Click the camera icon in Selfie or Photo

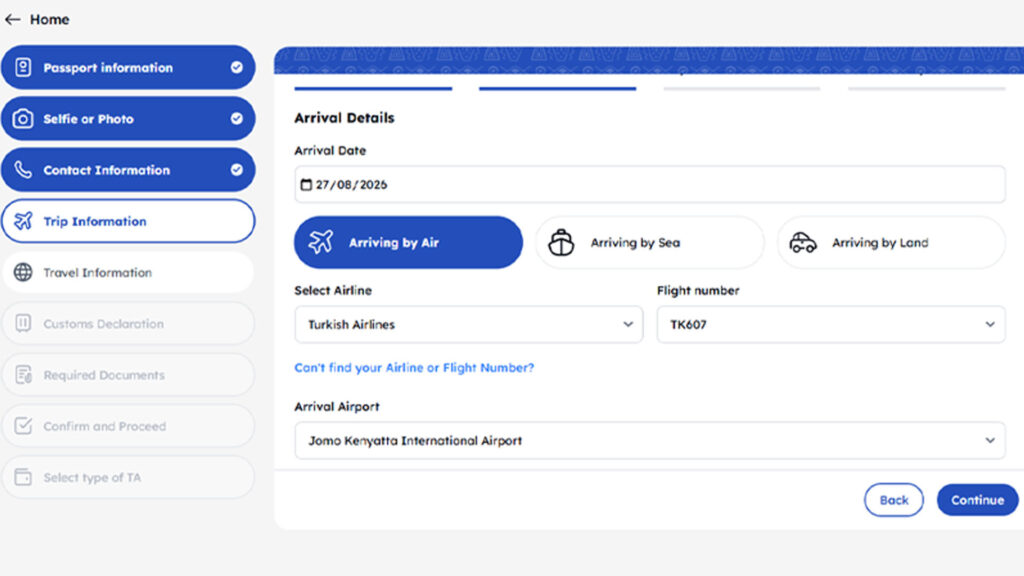(x=23, y=119)
